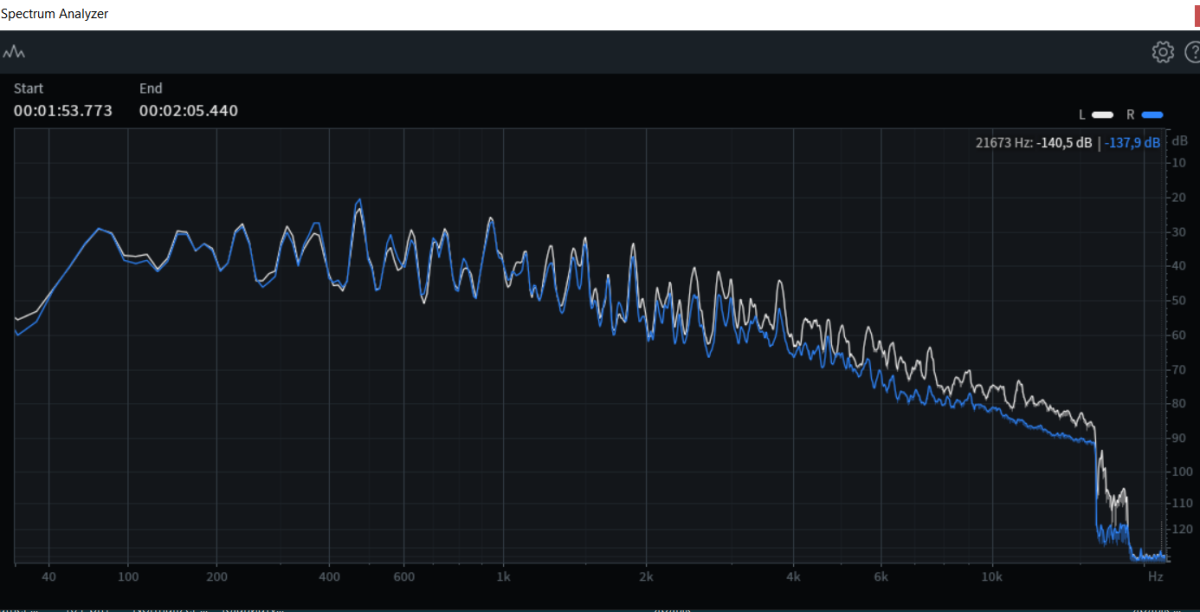Open the help question mark icon
1200x612 pixels.
pos(1192,52)
